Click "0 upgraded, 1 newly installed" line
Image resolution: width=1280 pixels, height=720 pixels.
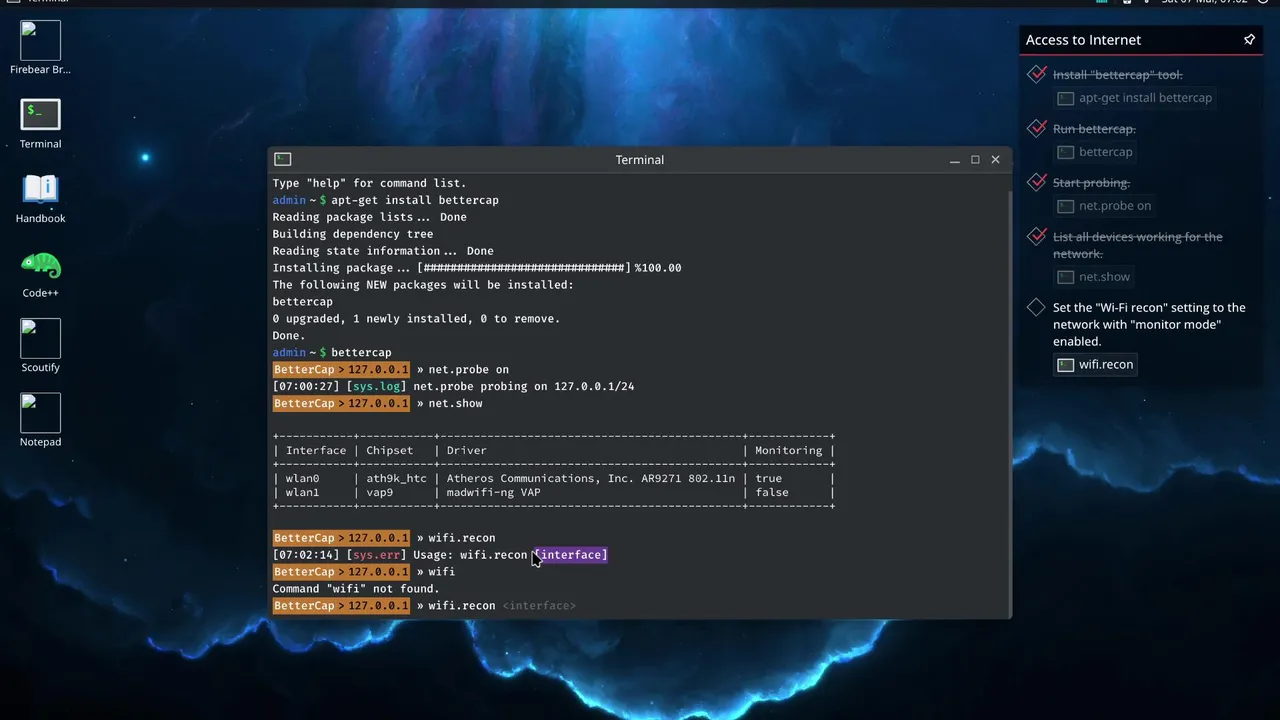416,319
